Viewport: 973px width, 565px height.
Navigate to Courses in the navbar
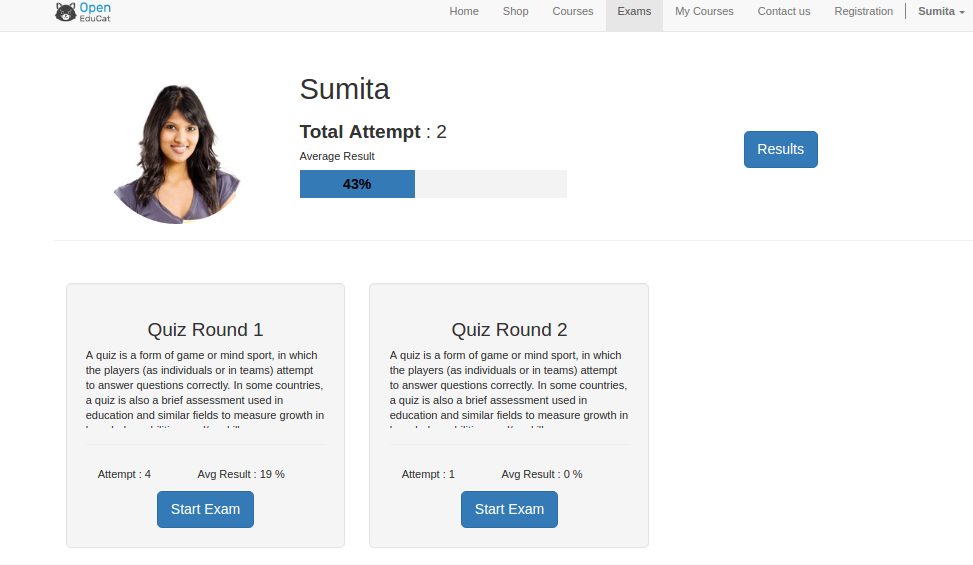coord(572,11)
